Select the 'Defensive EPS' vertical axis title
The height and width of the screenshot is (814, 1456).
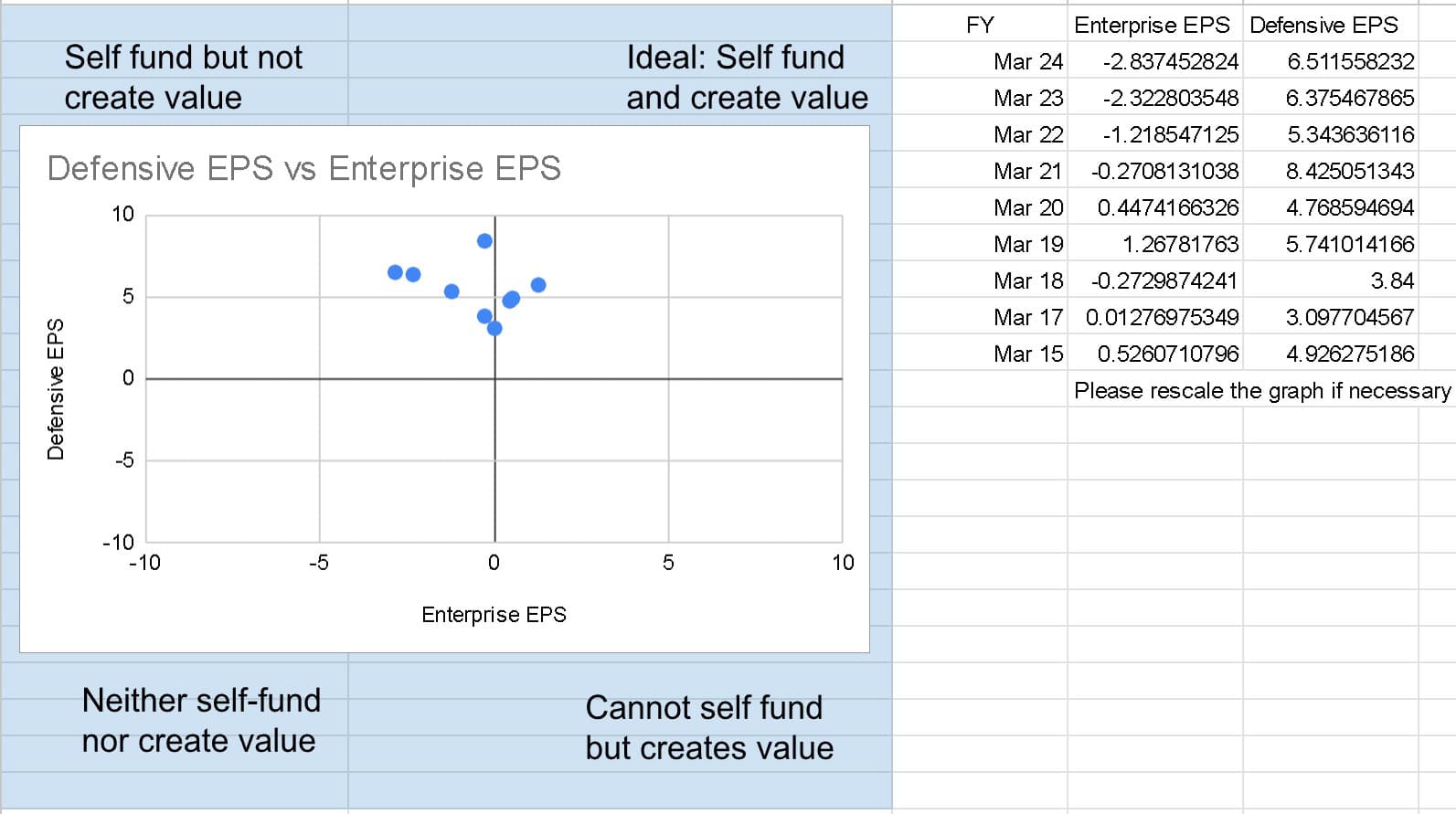[x=56, y=389]
